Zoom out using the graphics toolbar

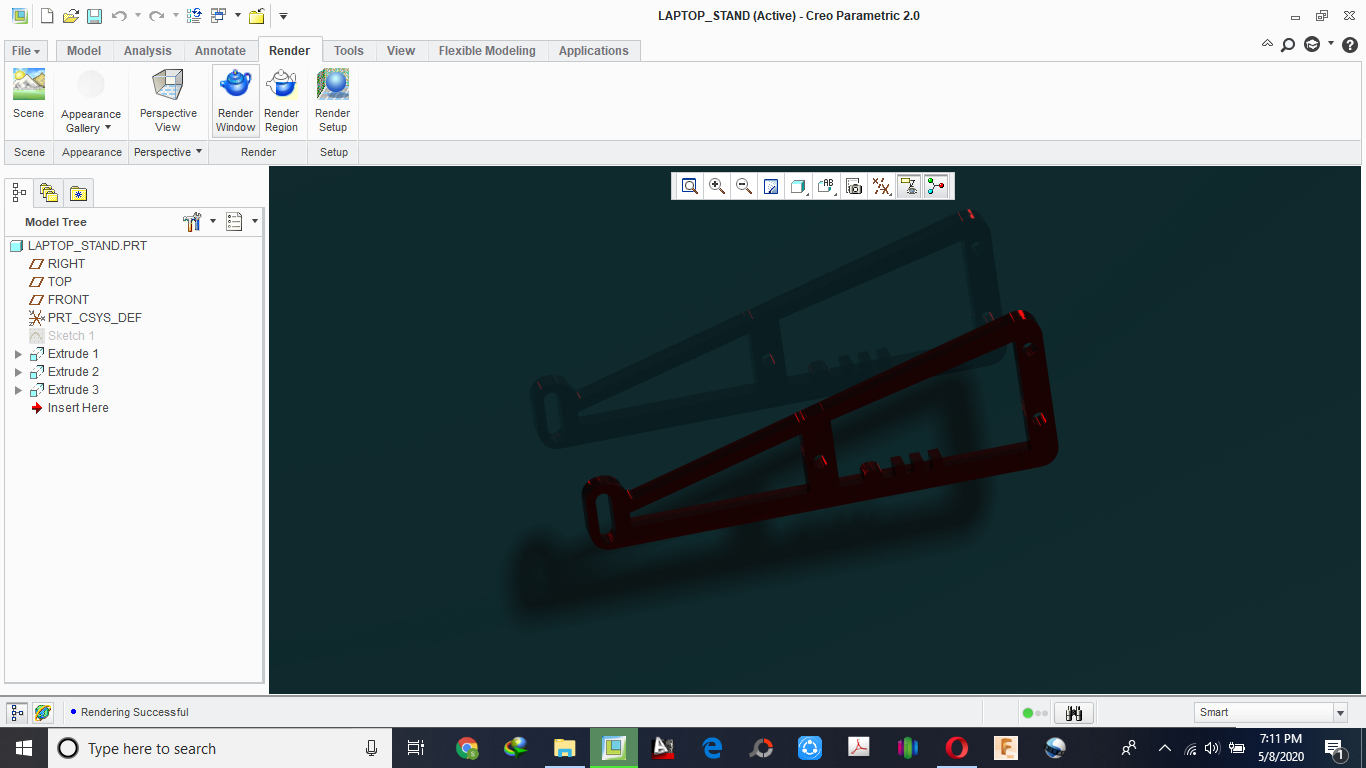click(744, 186)
